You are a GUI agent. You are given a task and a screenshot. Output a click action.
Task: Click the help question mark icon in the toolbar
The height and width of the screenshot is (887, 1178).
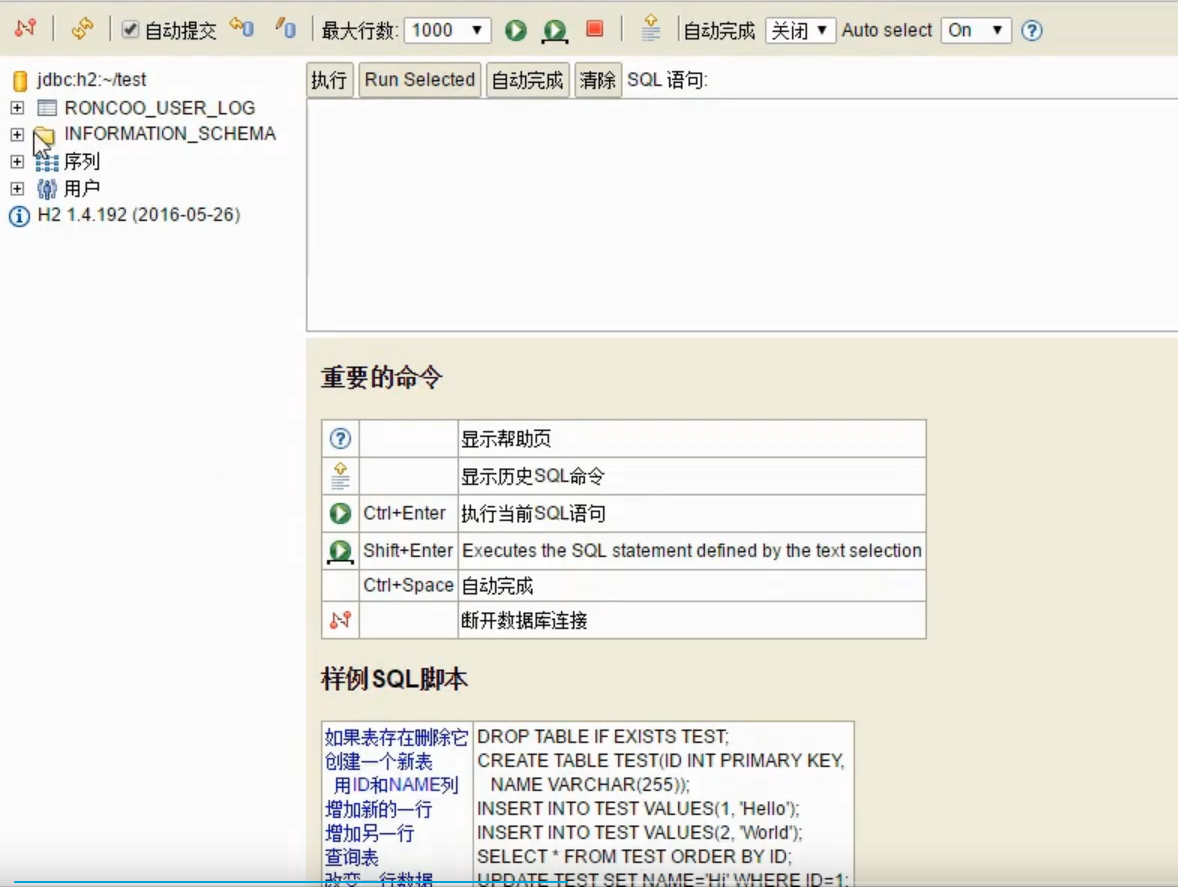(x=1032, y=30)
